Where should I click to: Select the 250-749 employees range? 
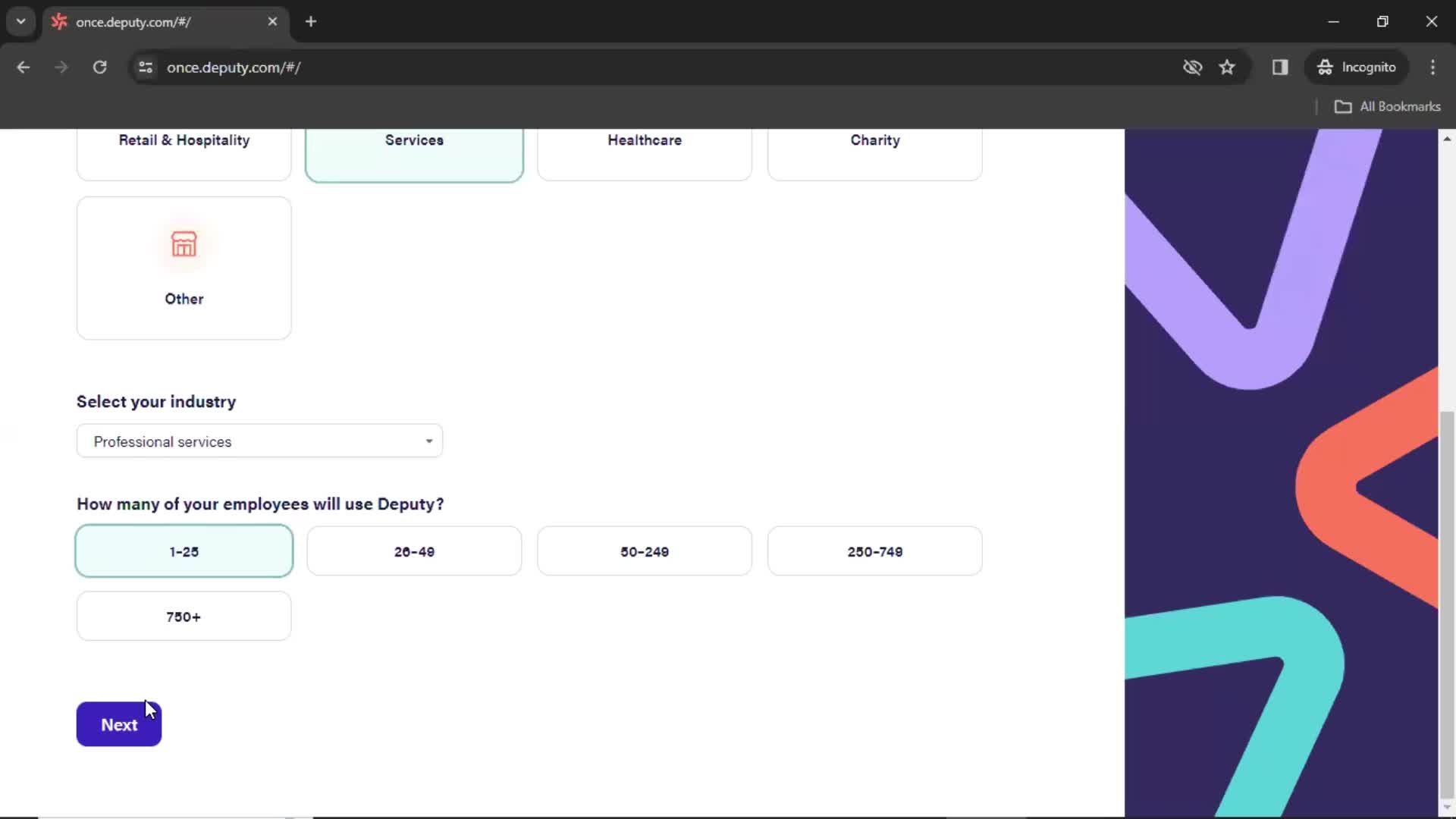pyautogui.click(x=875, y=551)
